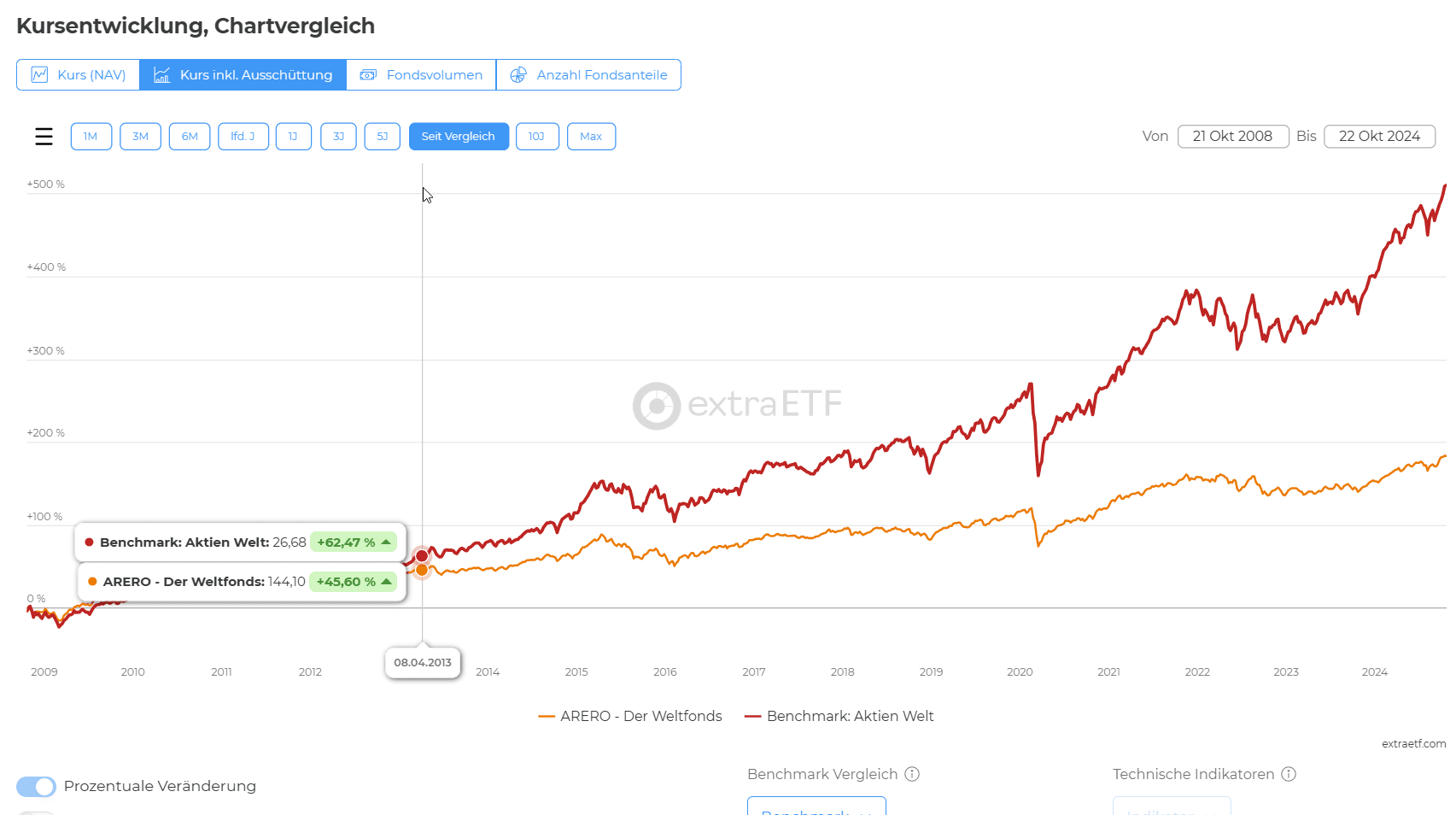Toggle the Prozentuale Veränderung switch
The height and width of the screenshot is (815, 1456).
pos(36,786)
